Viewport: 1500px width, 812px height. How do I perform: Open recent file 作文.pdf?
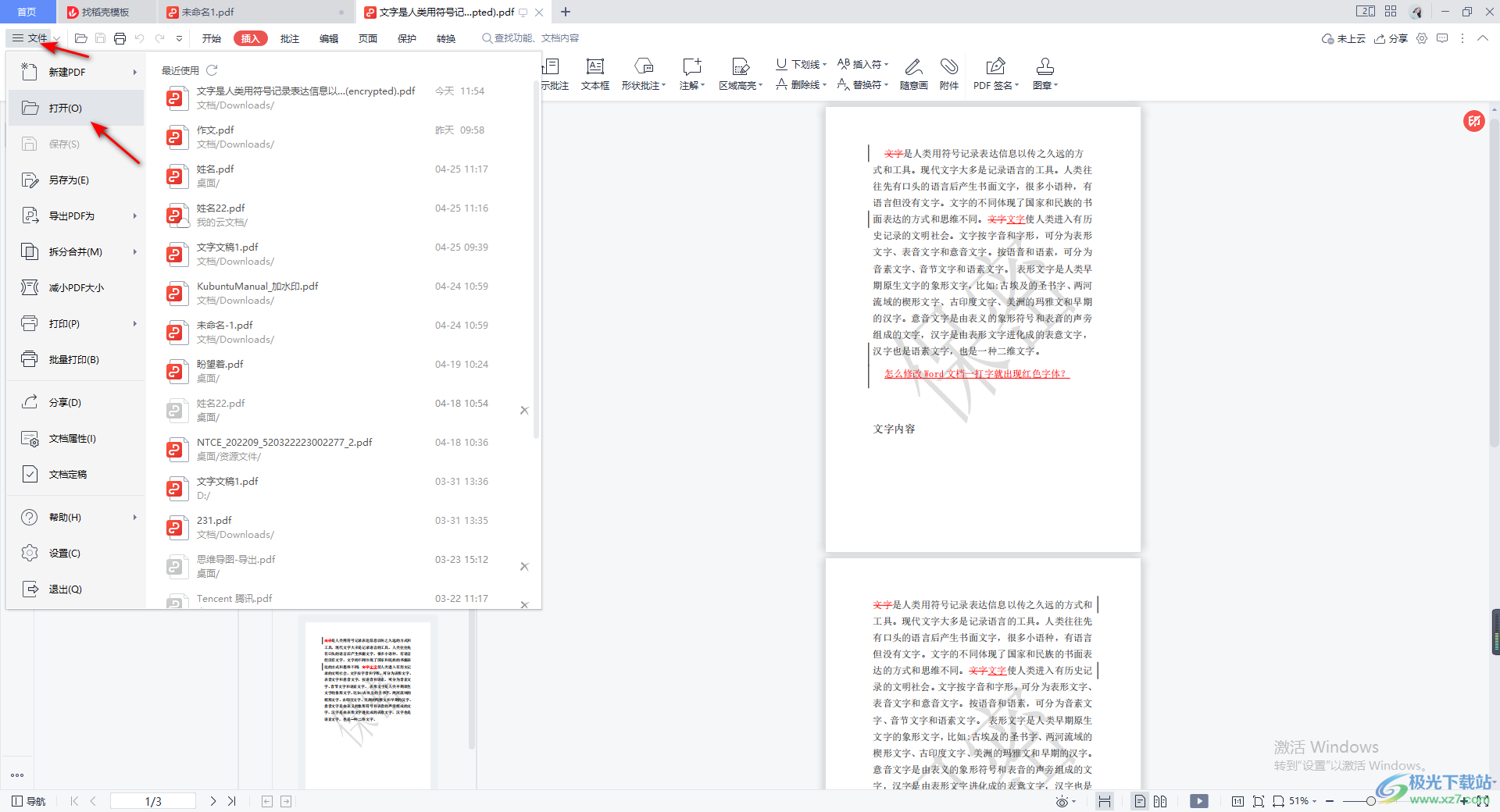point(342,137)
